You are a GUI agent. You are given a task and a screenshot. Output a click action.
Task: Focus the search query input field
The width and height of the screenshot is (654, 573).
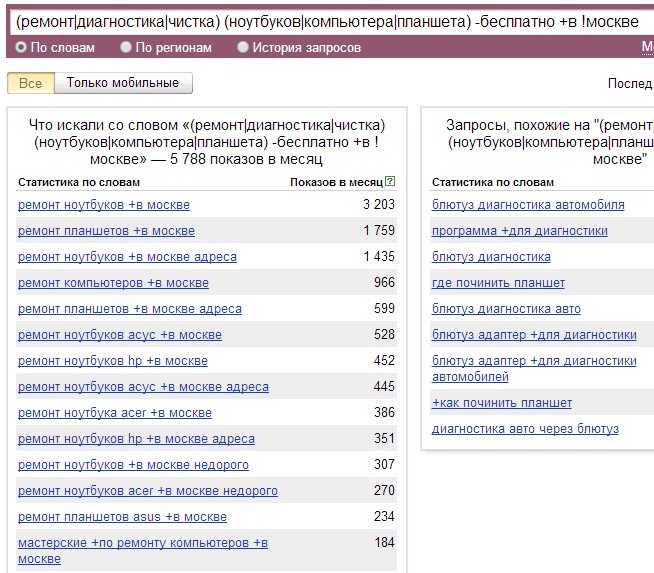330,22
